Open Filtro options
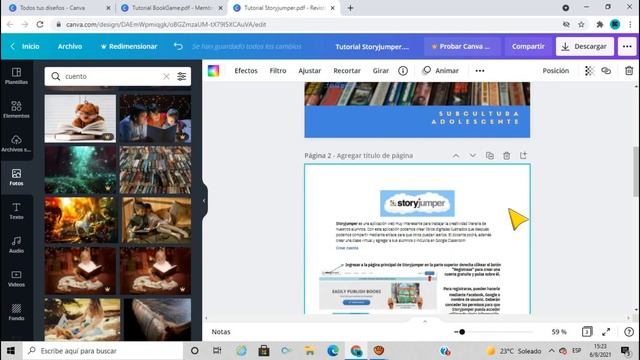The width and height of the screenshot is (640, 360). point(278,71)
